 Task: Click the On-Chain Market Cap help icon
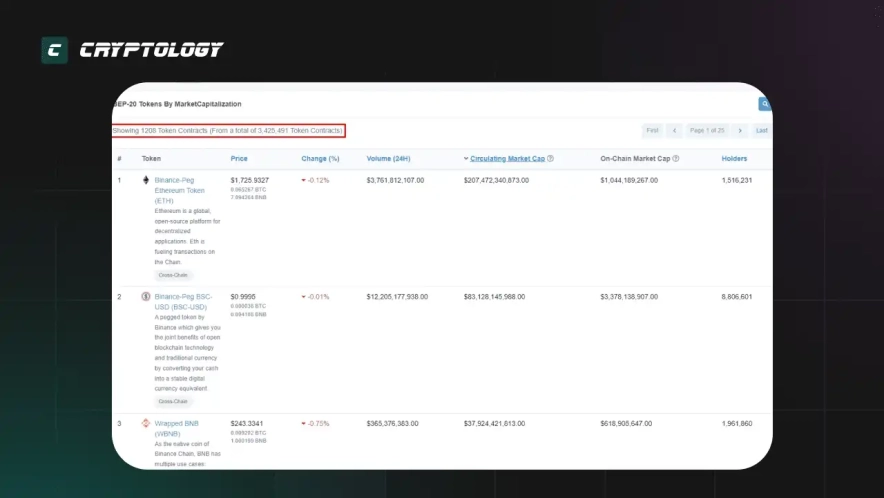pos(675,158)
